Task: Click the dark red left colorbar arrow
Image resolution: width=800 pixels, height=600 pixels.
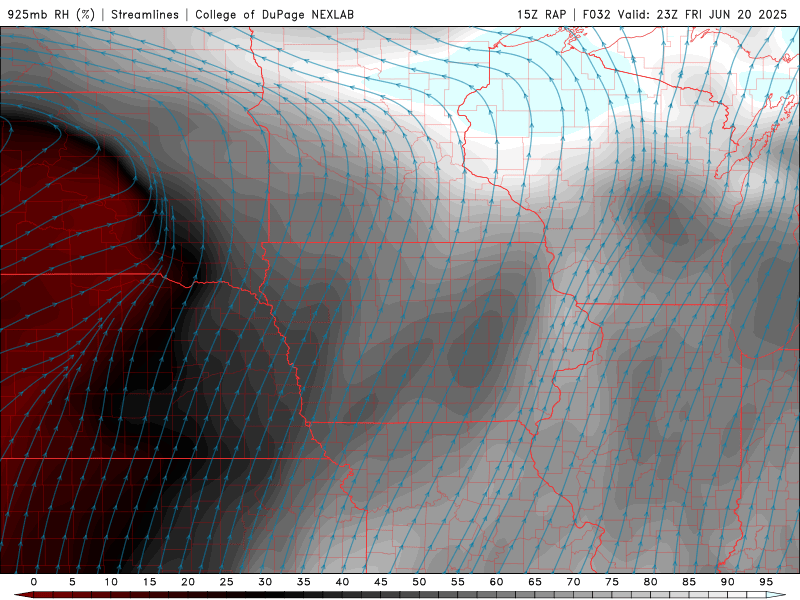Action: [x=23, y=595]
